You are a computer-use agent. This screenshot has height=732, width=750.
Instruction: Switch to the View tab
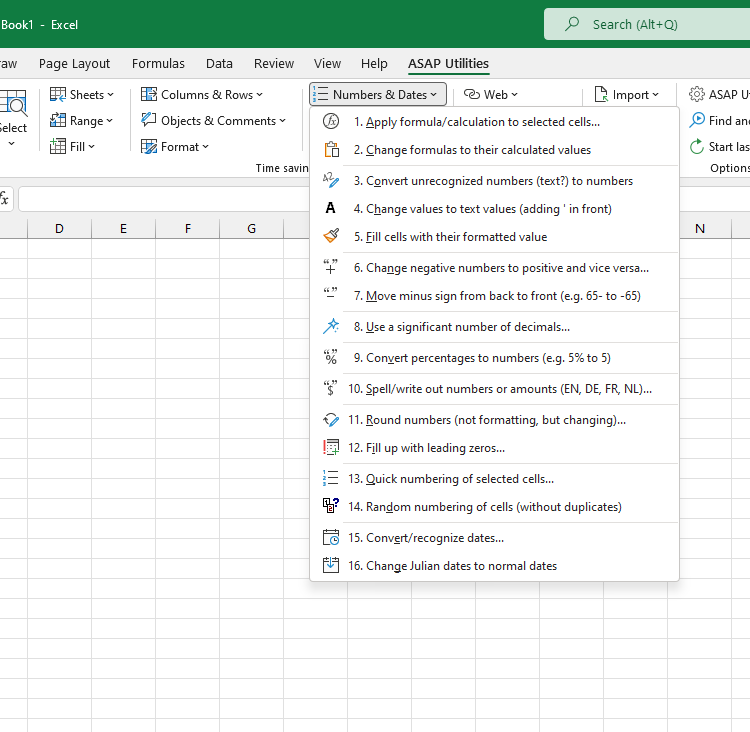(327, 64)
